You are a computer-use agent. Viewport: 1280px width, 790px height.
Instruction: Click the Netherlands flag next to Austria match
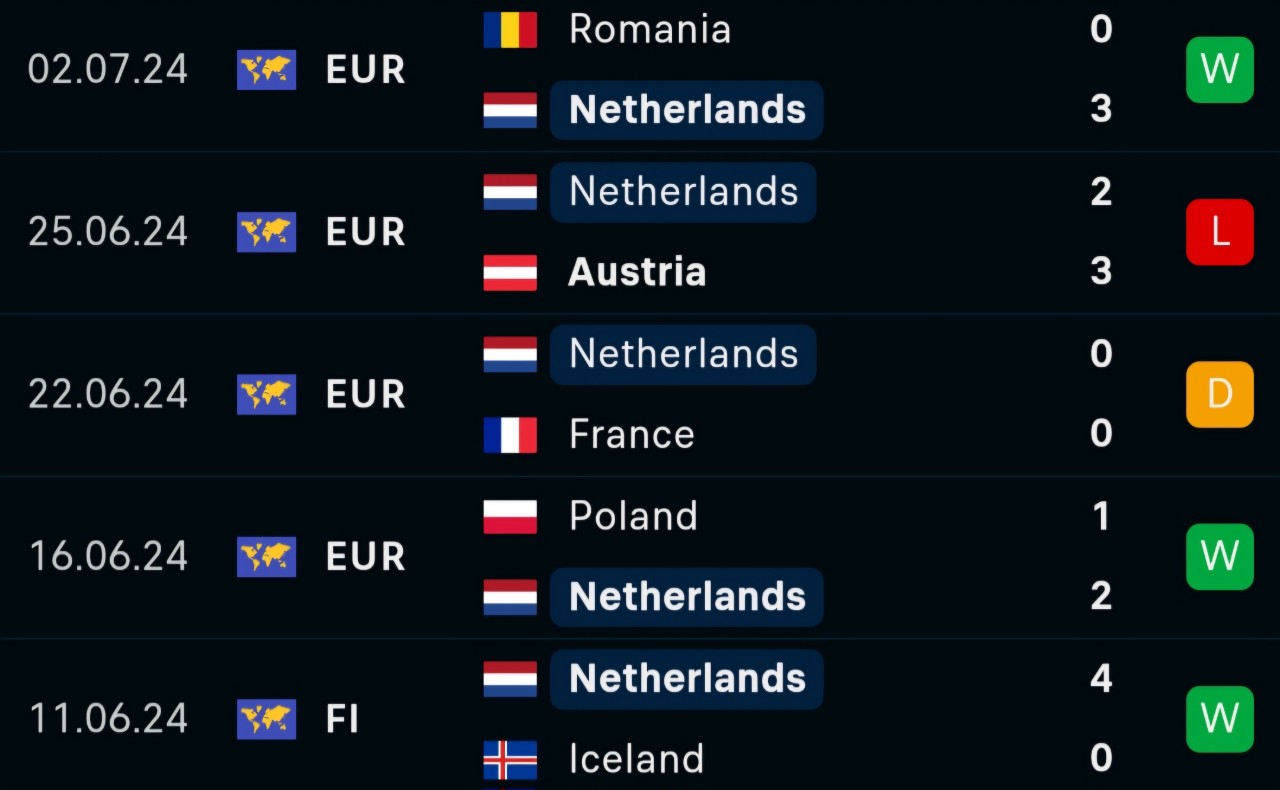coord(510,192)
